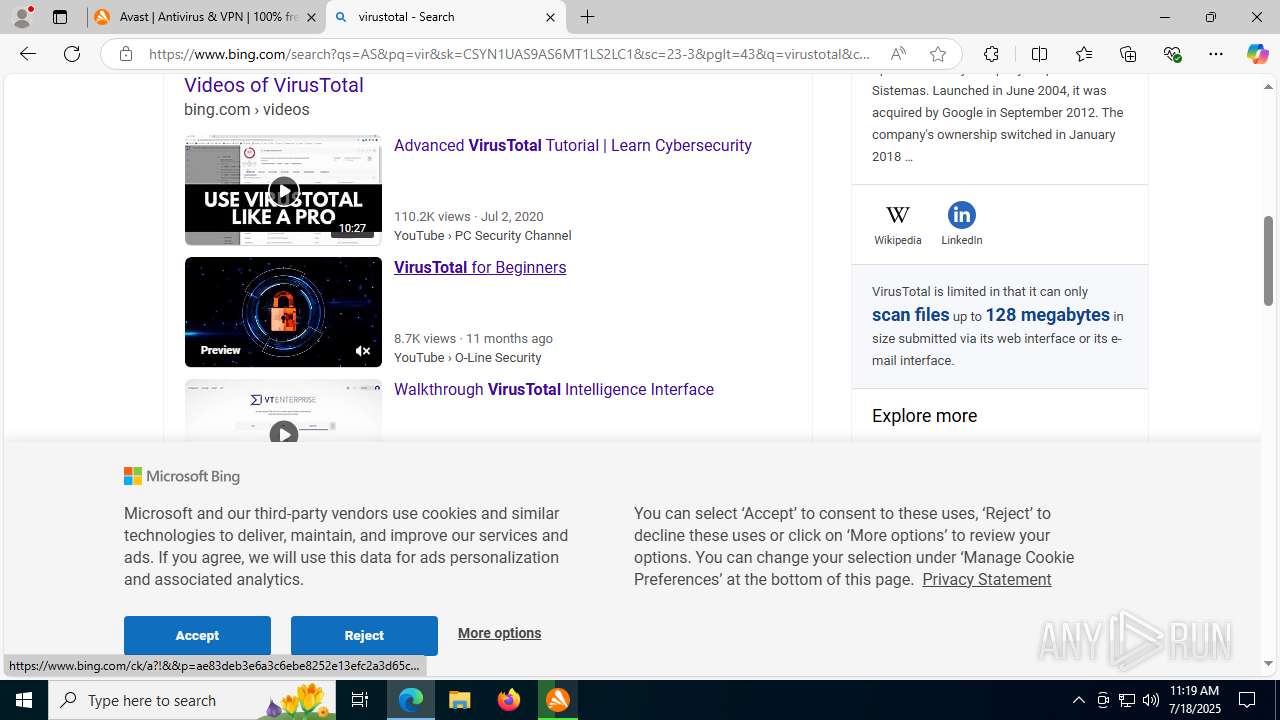
Task: Open the Privacy Statement link
Action: [x=986, y=579]
